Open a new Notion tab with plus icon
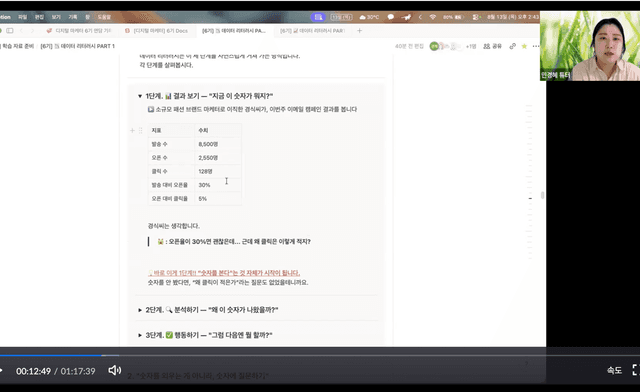Screen dimensions: 640x392 click(359, 31)
